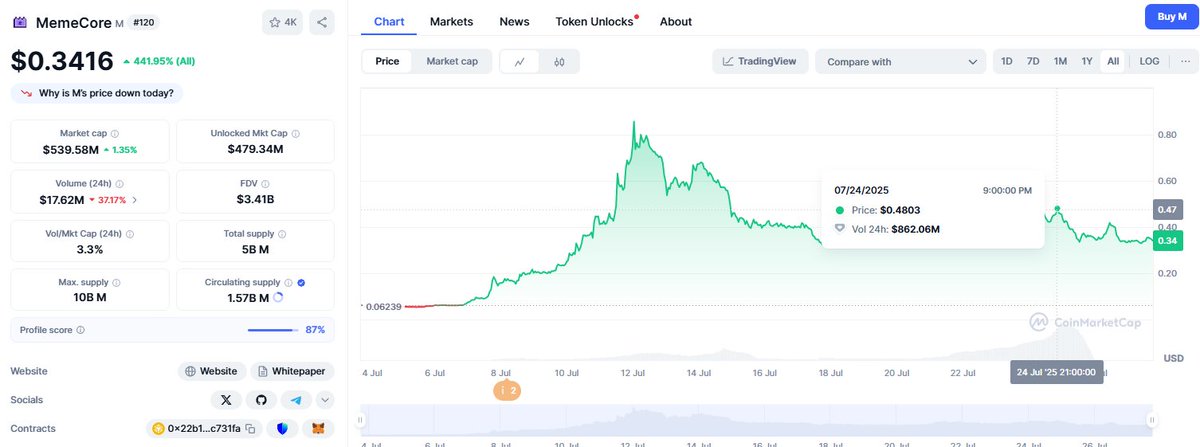Click the 0.34 current price axis label
This screenshot has width=1200, height=447.
(x=1167, y=241)
